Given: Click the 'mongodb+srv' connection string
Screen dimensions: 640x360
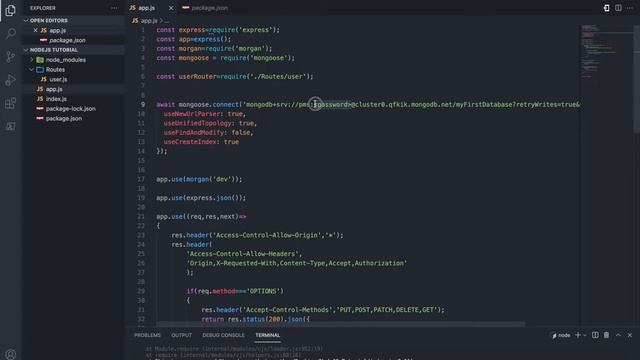Looking at the screenshot, I should [410, 104].
